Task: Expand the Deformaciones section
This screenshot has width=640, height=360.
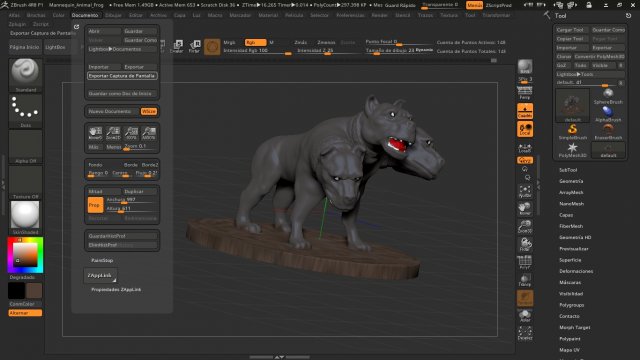Action: click(576, 271)
